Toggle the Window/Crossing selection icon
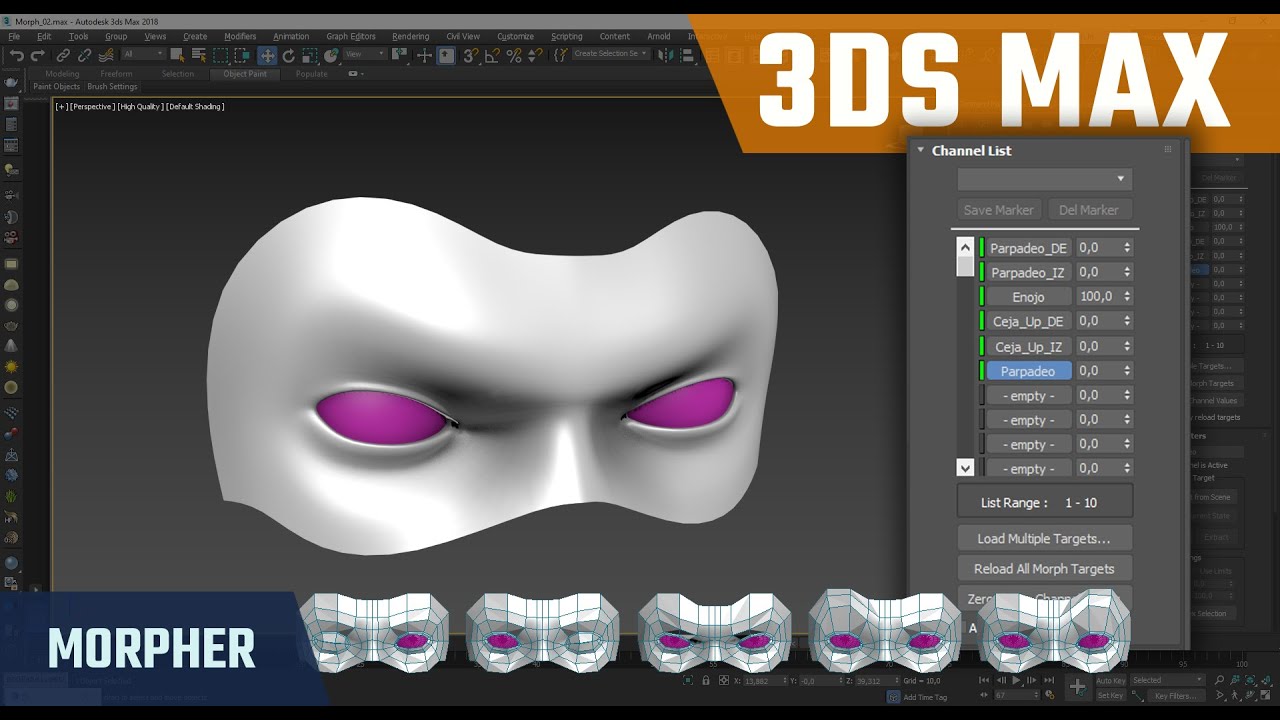 (242, 56)
